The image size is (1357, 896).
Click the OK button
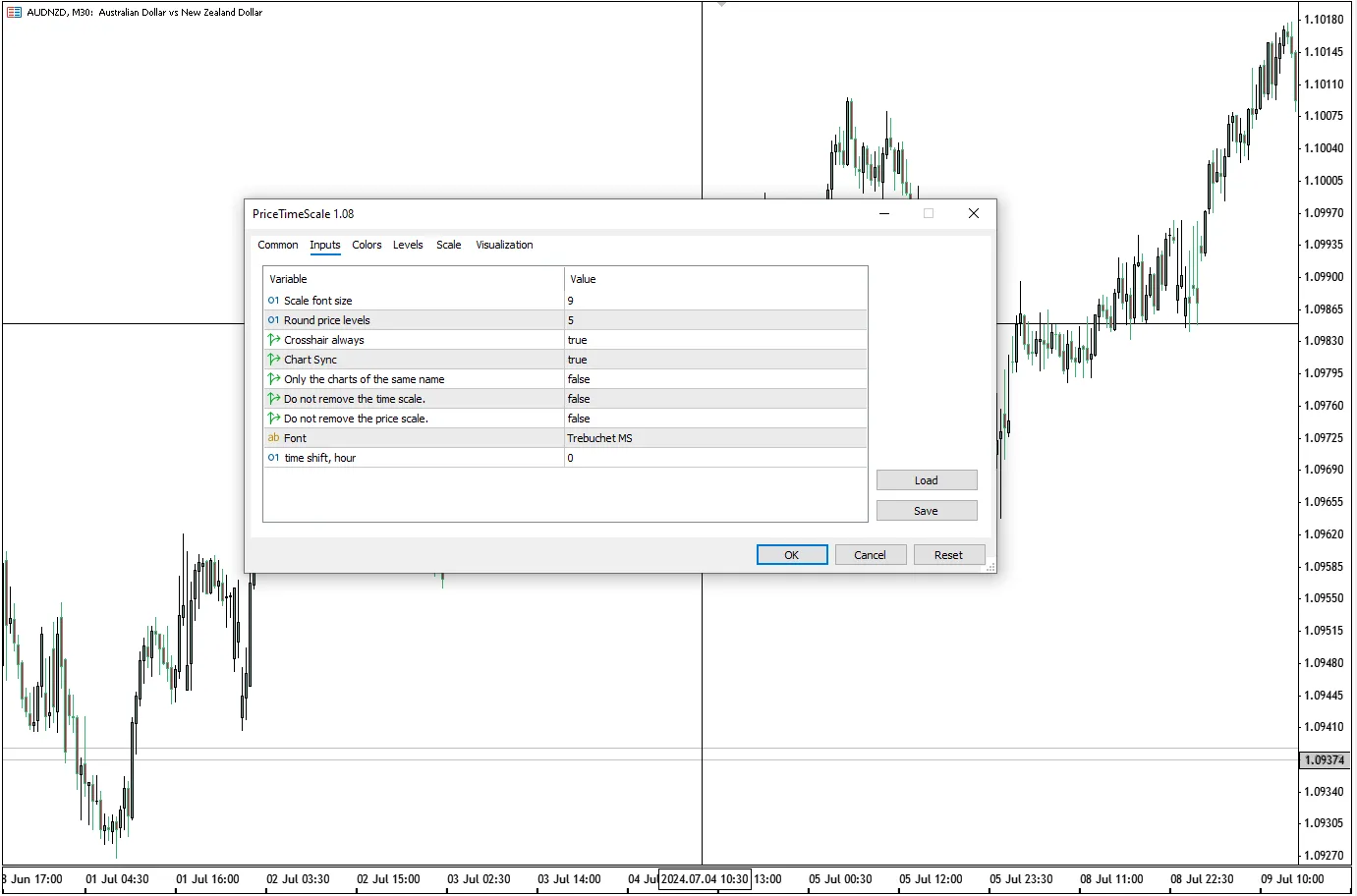[x=792, y=555]
